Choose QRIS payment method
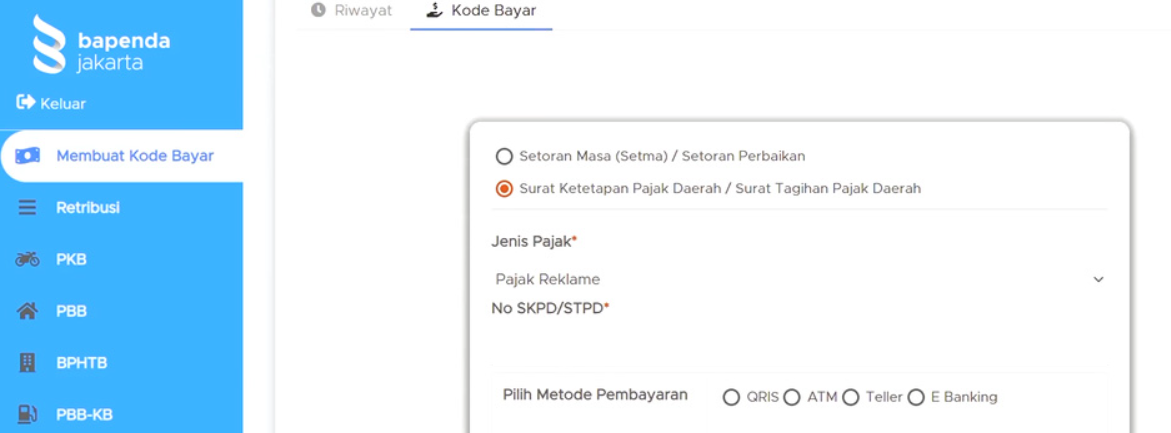Image resolution: width=1171 pixels, height=433 pixels. point(731,398)
